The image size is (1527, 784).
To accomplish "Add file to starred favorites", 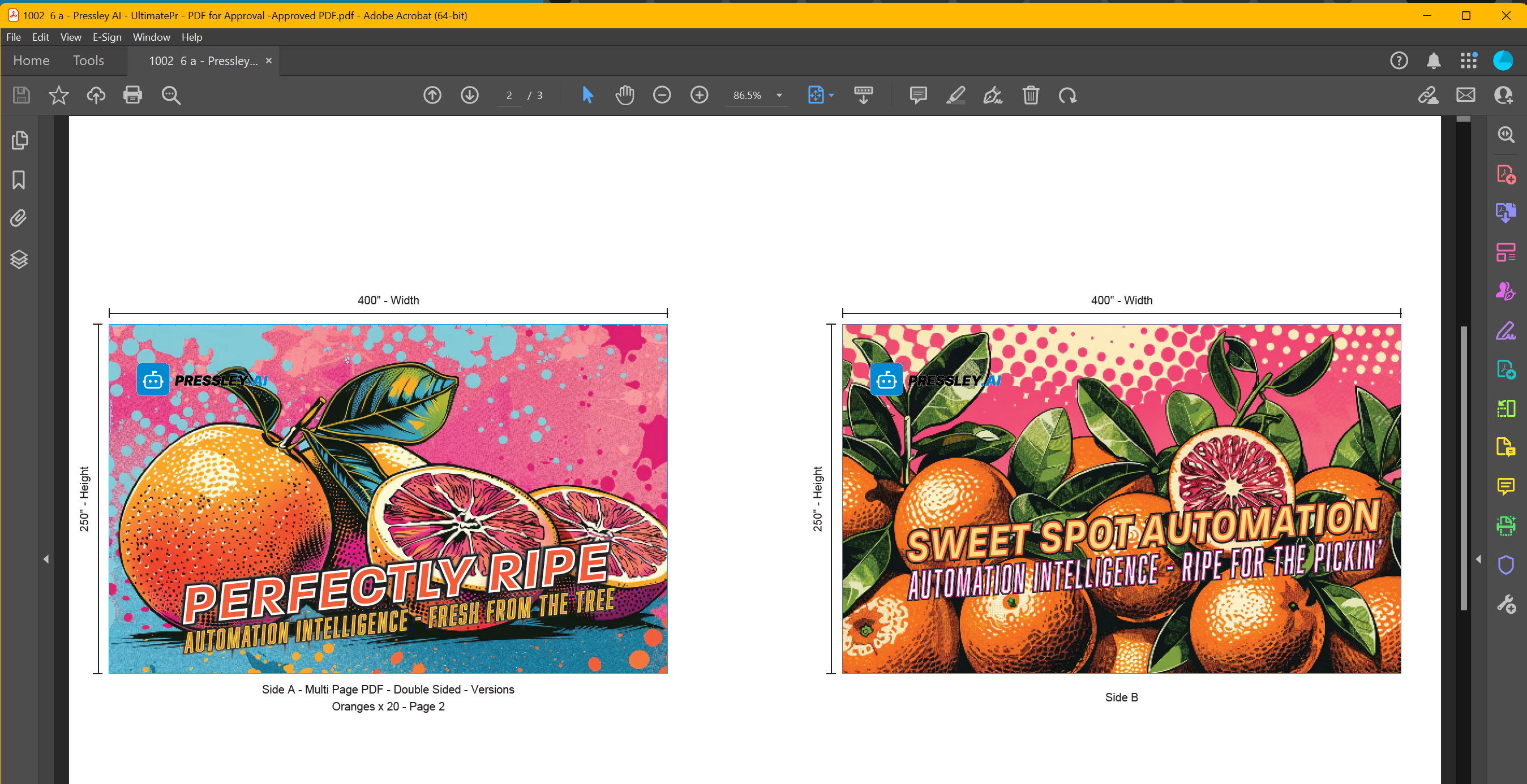I will [58, 96].
